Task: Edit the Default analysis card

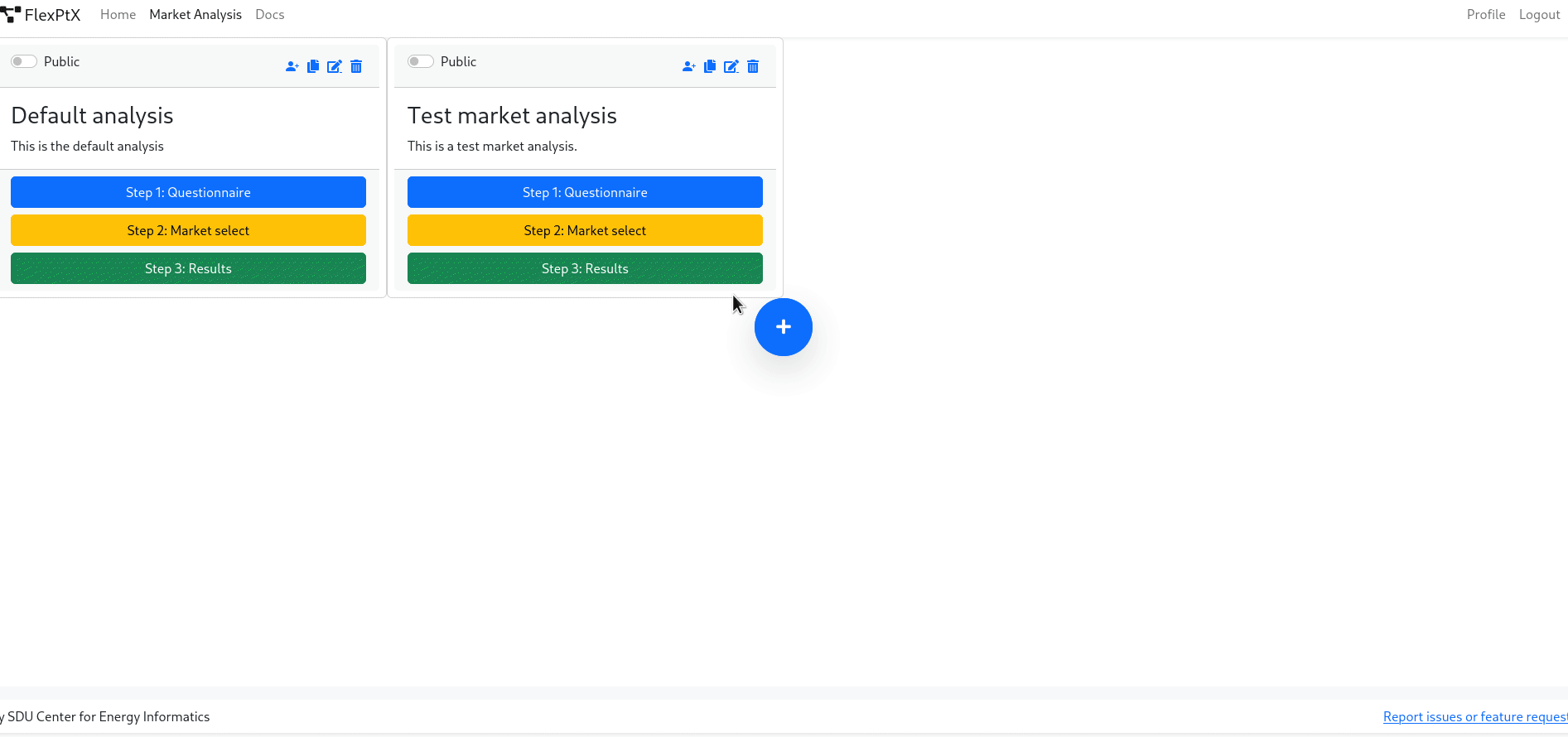Action: 335,66
